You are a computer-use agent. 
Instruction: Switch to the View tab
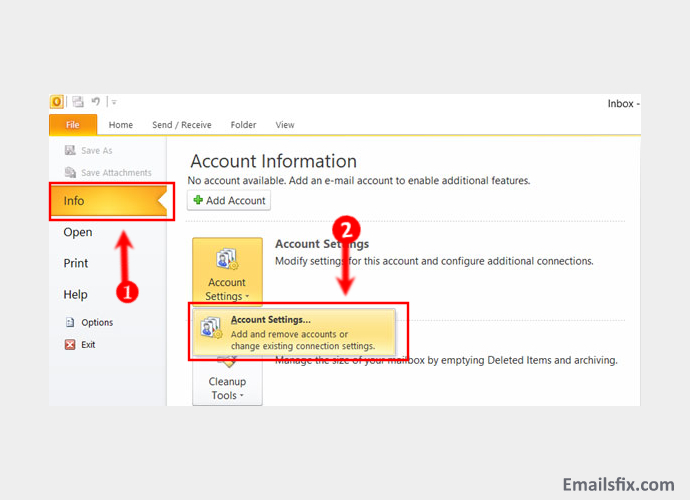pos(285,125)
